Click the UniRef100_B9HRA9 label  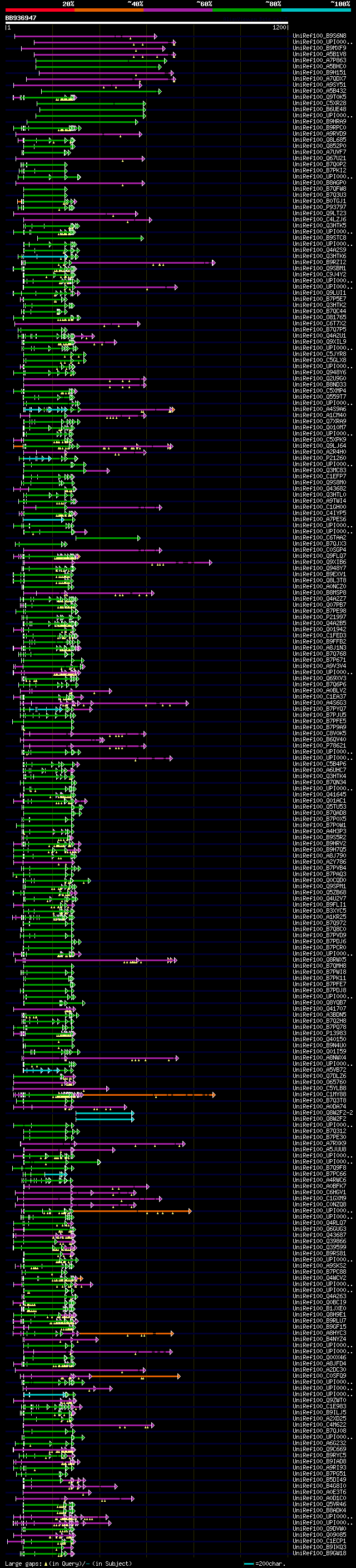pos(319,122)
